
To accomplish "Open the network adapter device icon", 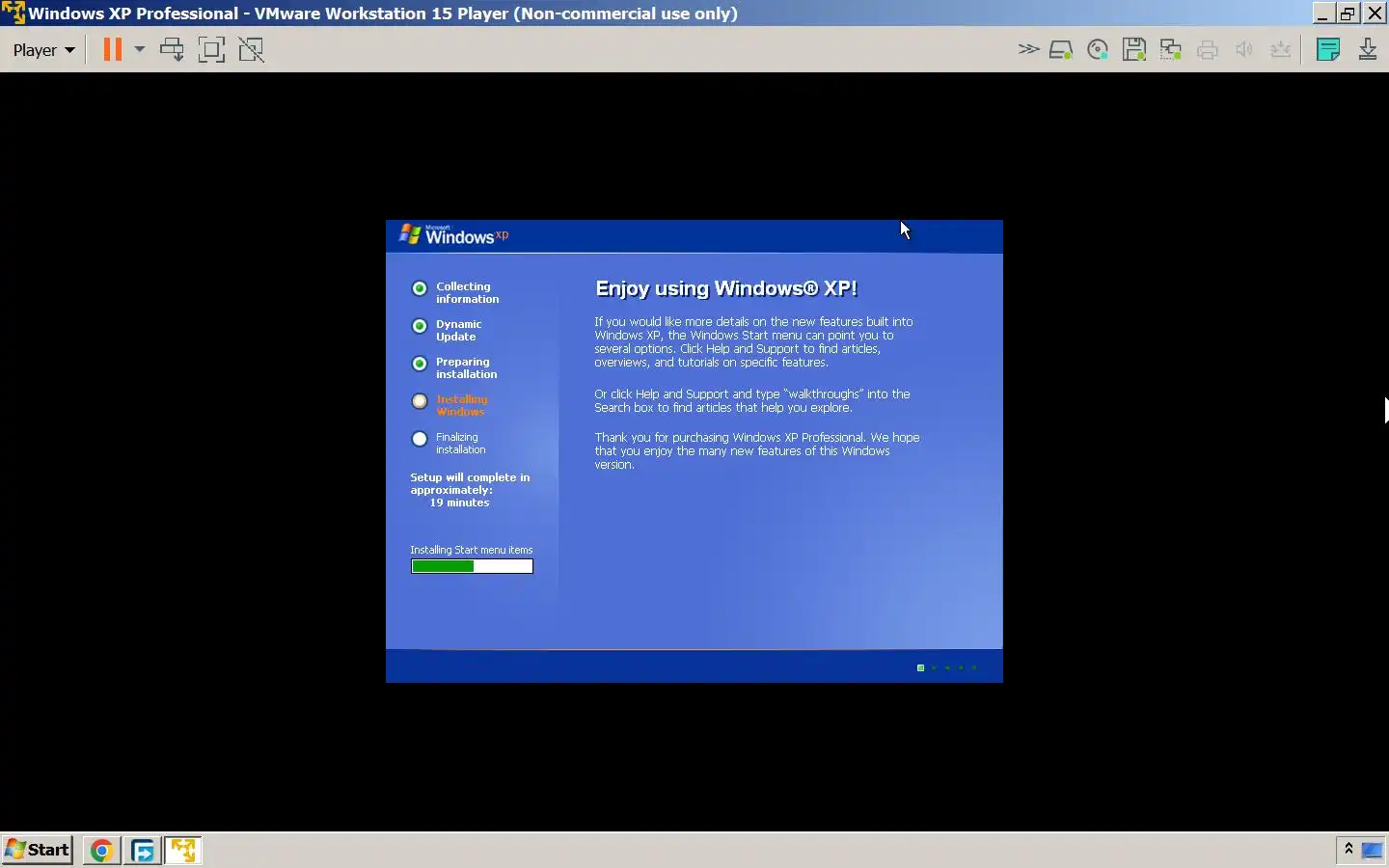I will (x=1171, y=50).
